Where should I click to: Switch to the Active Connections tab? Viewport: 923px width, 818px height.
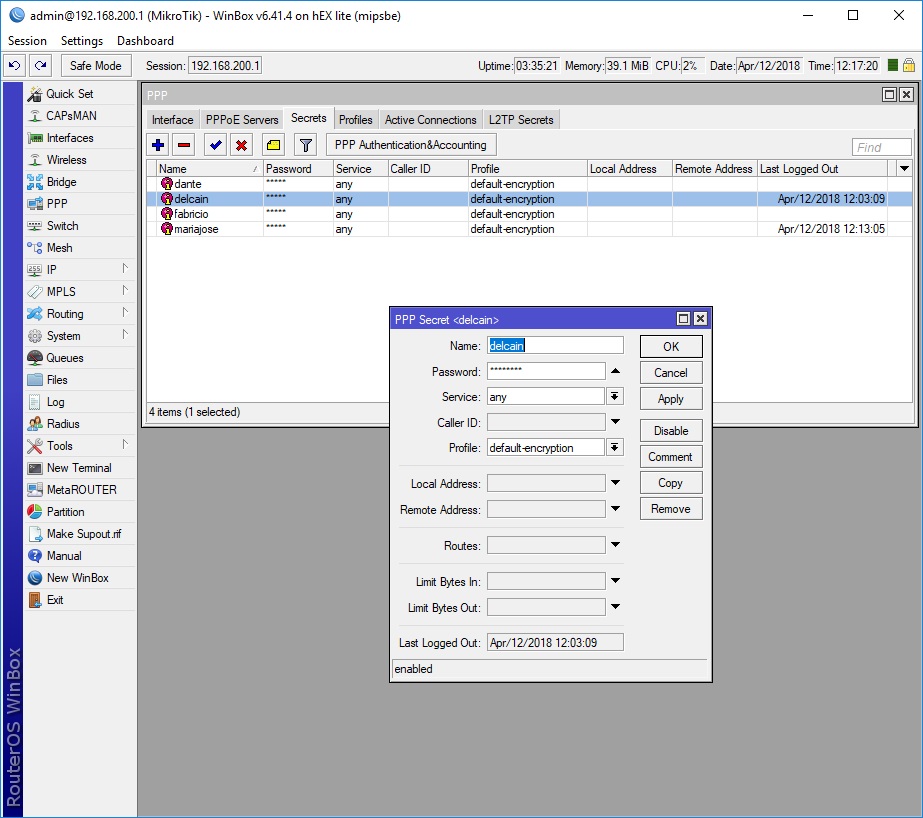(430, 120)
